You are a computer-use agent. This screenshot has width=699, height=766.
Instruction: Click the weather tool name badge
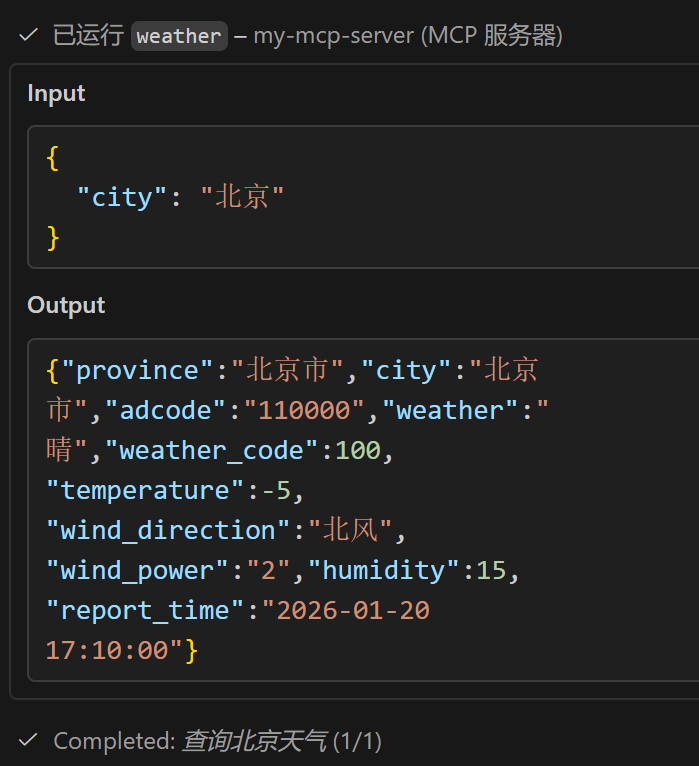(179, 36)
